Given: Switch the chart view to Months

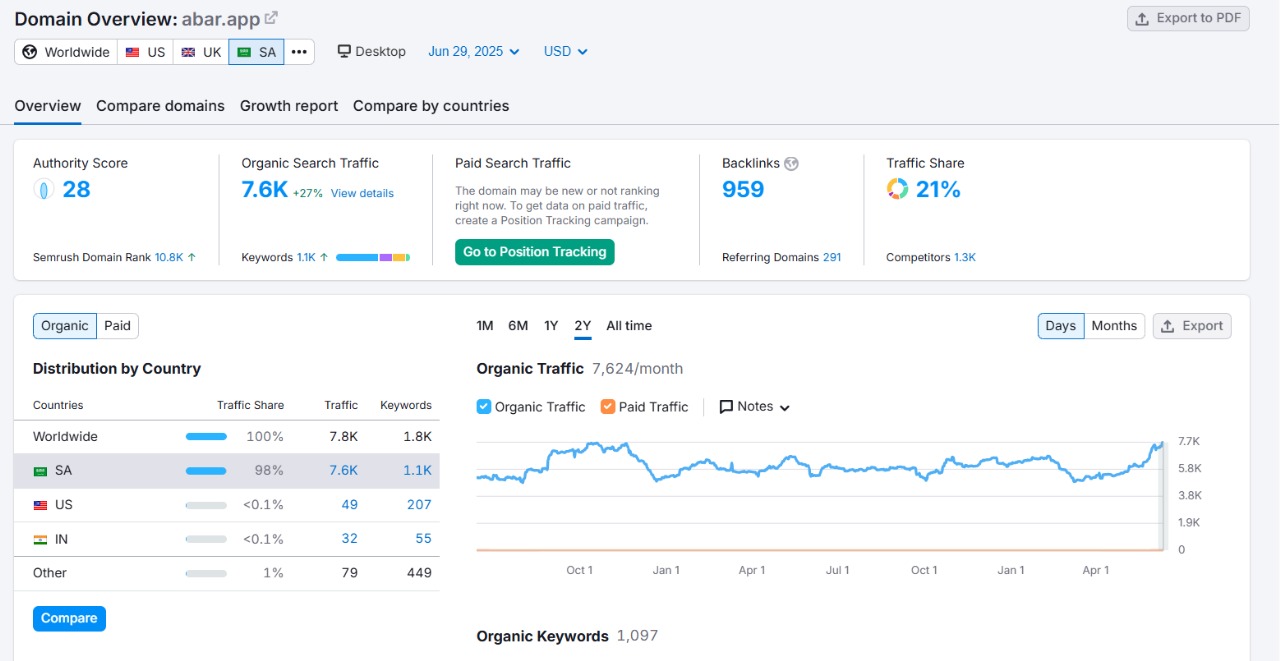Looking at the screenshot, I should coord(1113,325).
